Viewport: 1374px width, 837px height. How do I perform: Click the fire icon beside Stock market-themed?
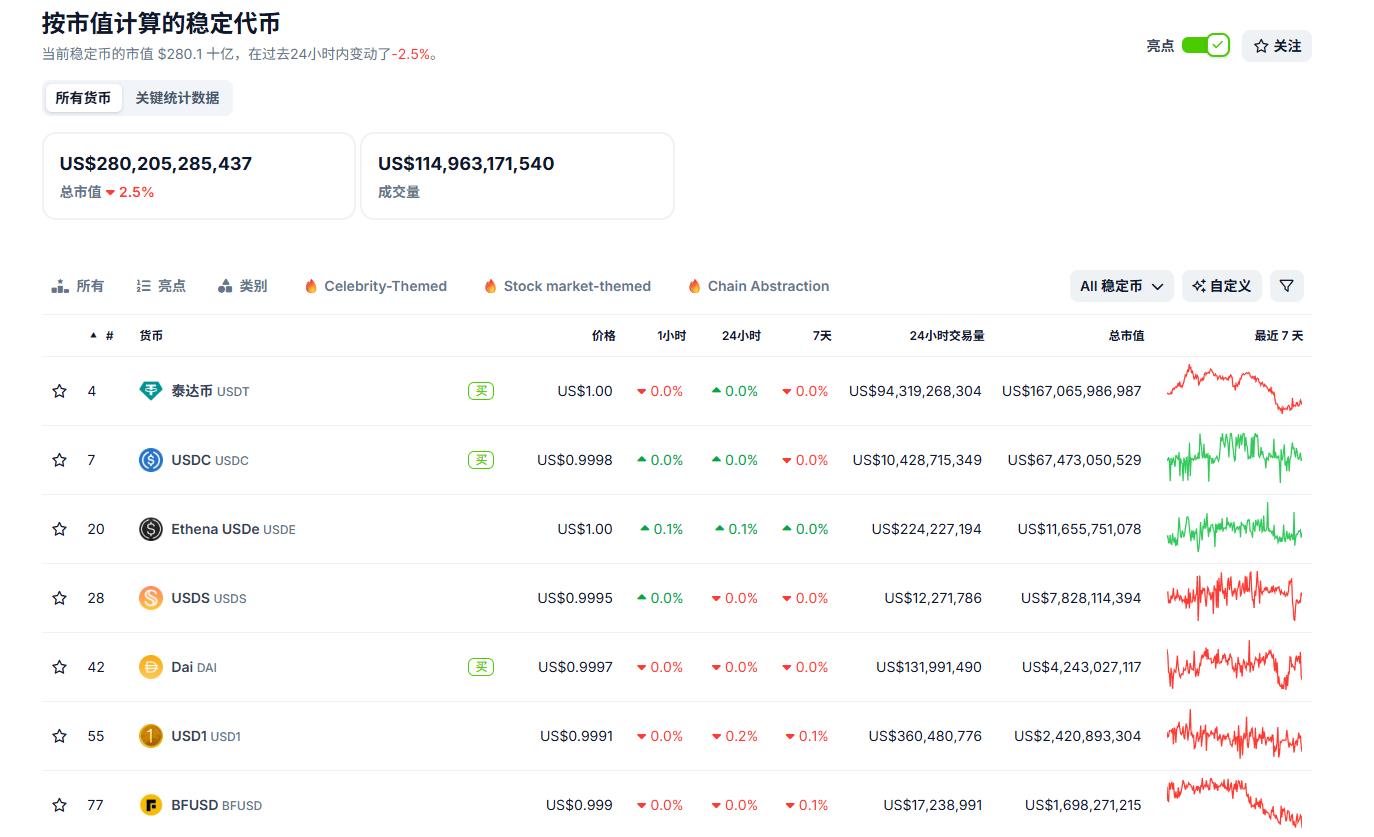point(490,286)
